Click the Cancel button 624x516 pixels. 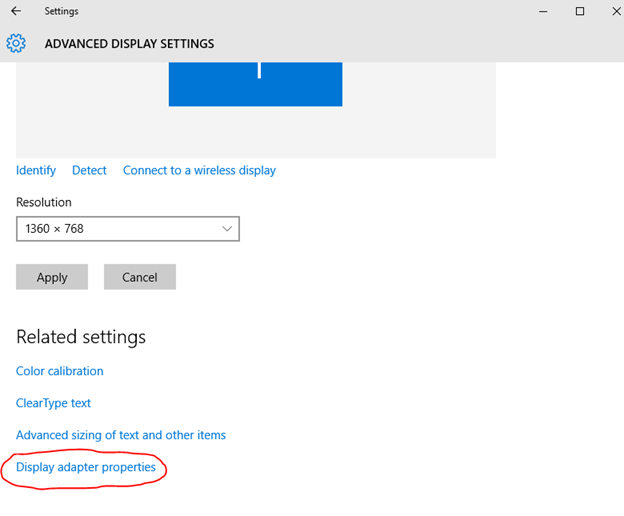(140, 277)
